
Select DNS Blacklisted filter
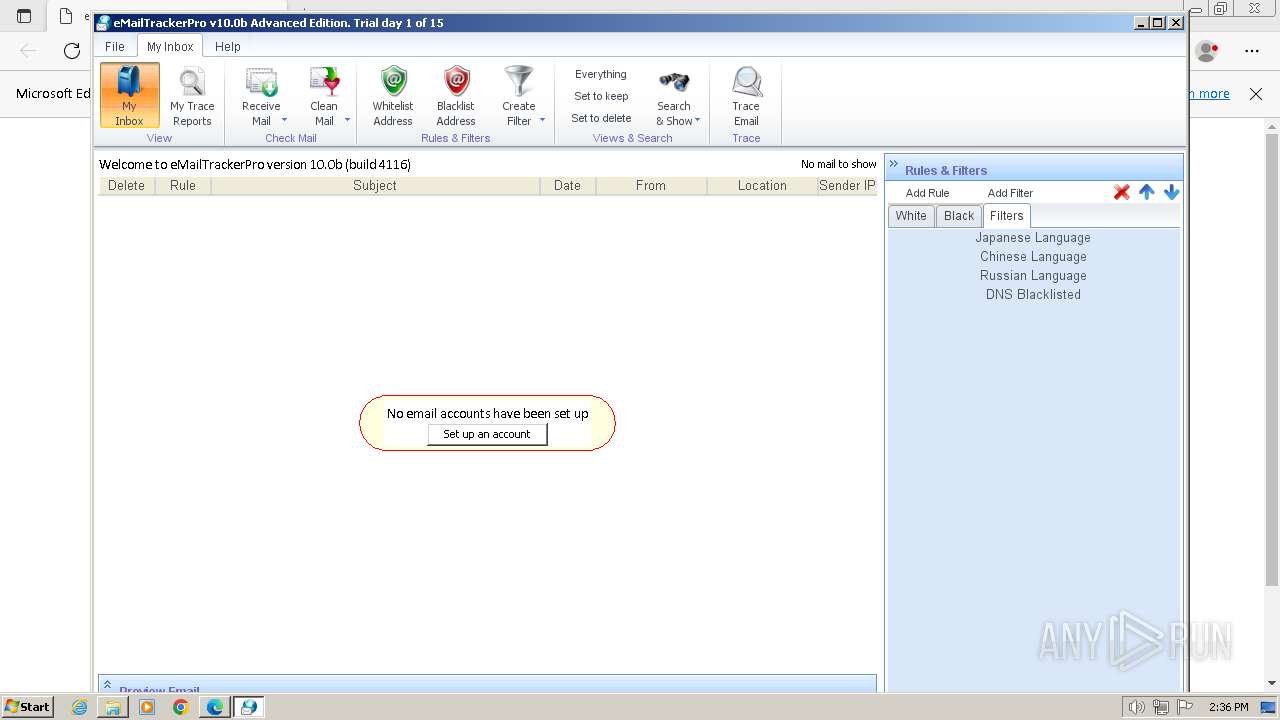(x=1033, y=295)
